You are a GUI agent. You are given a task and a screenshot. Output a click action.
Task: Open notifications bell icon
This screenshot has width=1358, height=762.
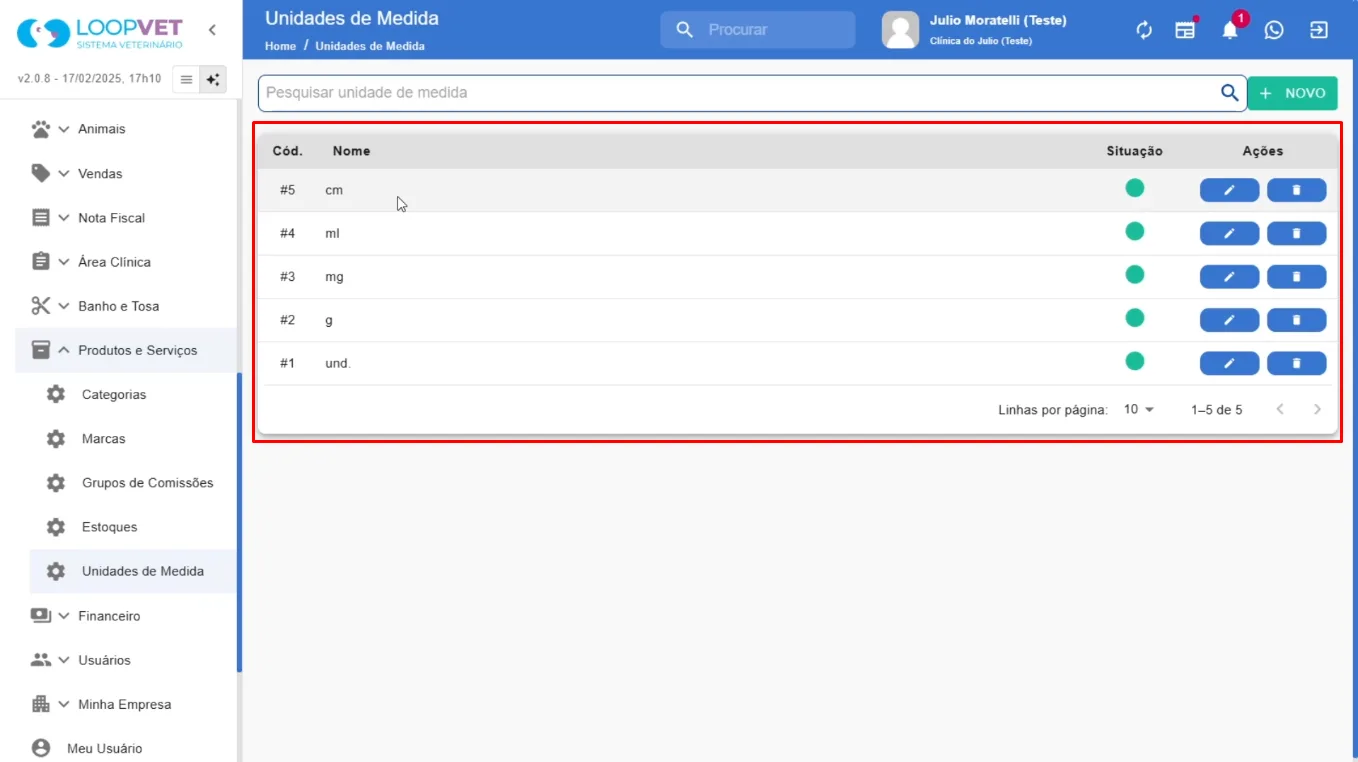point(1230,30)
